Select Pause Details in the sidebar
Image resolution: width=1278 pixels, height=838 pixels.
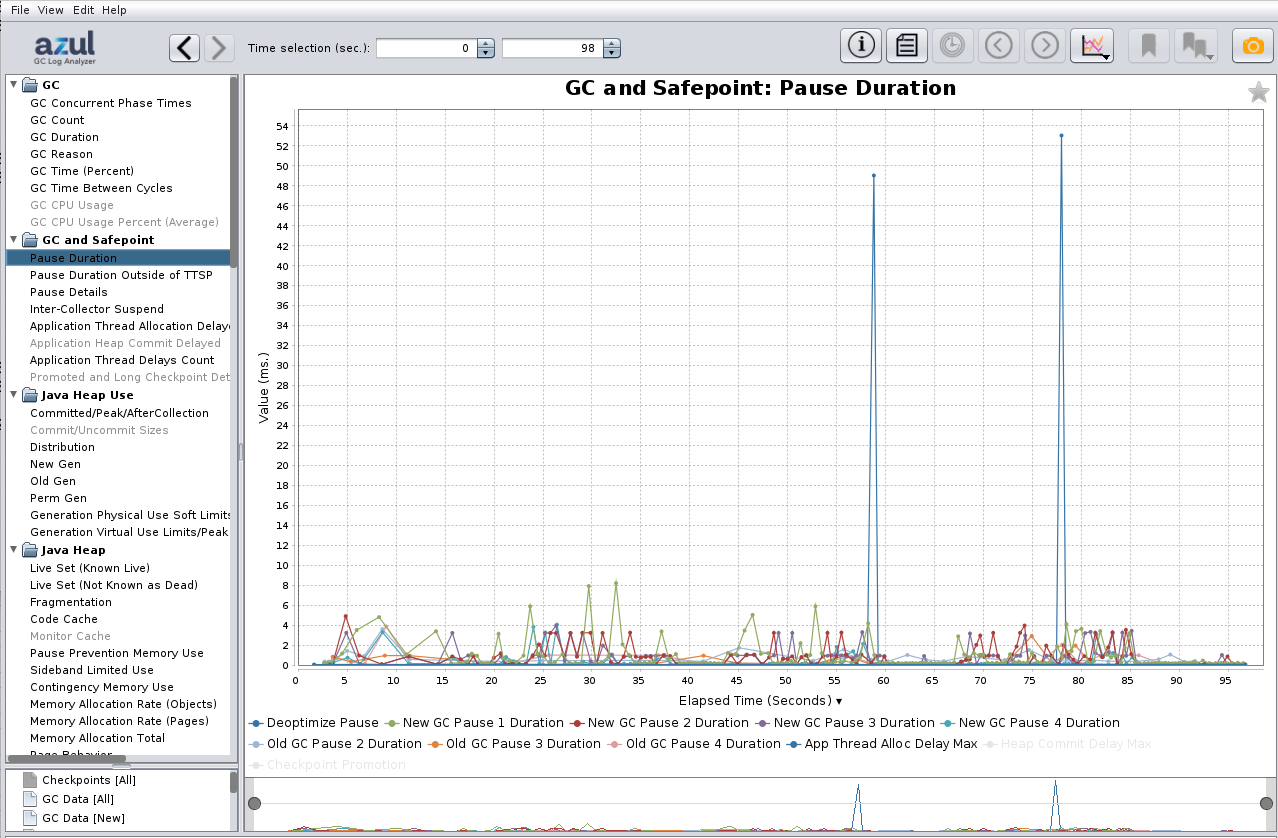coord(69,292)
